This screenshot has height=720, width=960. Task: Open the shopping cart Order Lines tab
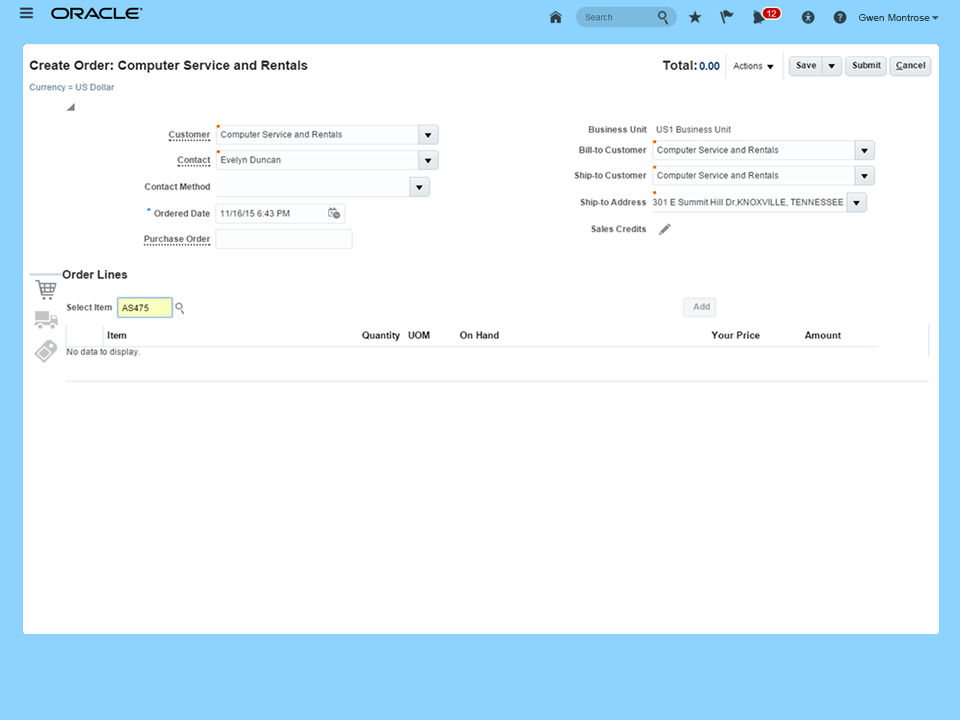click(x=46, y=289)
